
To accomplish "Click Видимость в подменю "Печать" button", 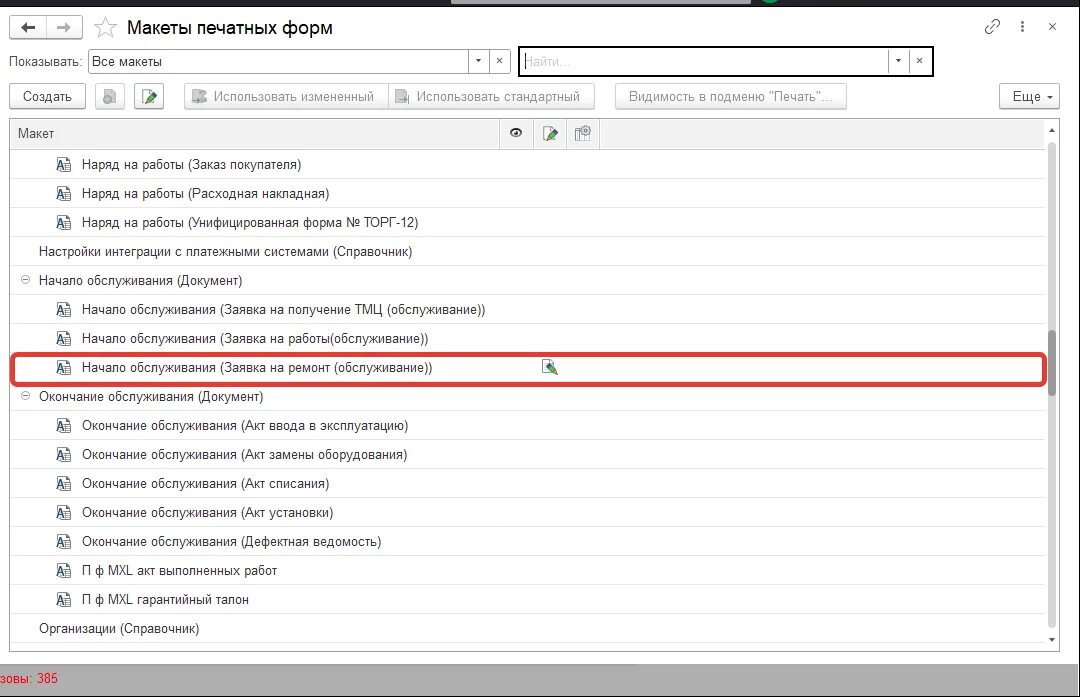I will (730, 96).
